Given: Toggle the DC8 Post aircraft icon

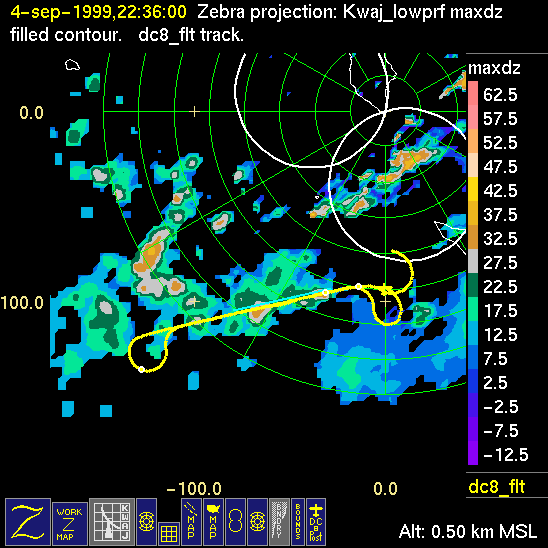Looking at the screenshot, I should pyautogui.click(x=316, y=521).
